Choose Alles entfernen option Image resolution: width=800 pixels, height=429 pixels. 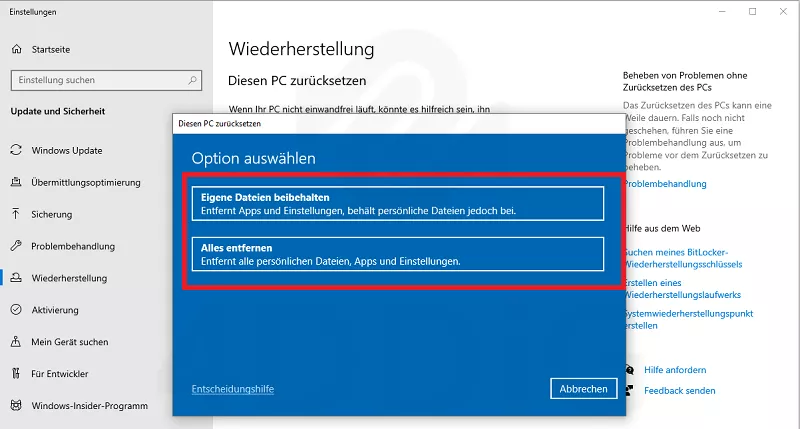(397, 254)
